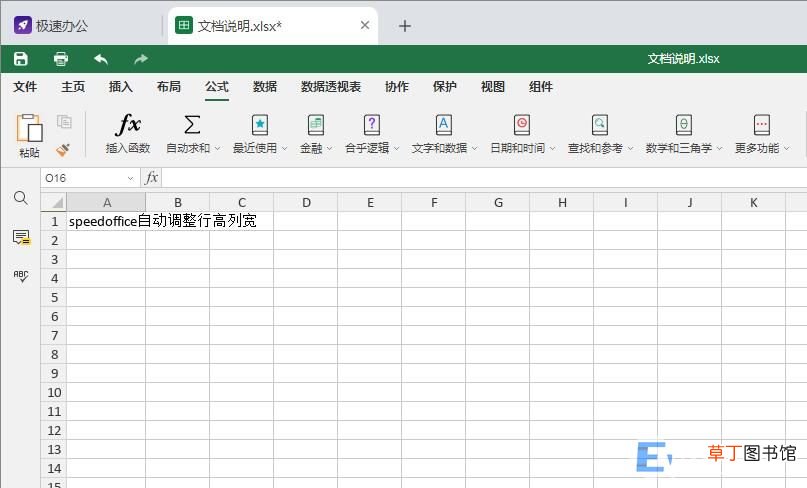Switch to the 布局 tab
The image size is (807, 488).
[169, 87]
